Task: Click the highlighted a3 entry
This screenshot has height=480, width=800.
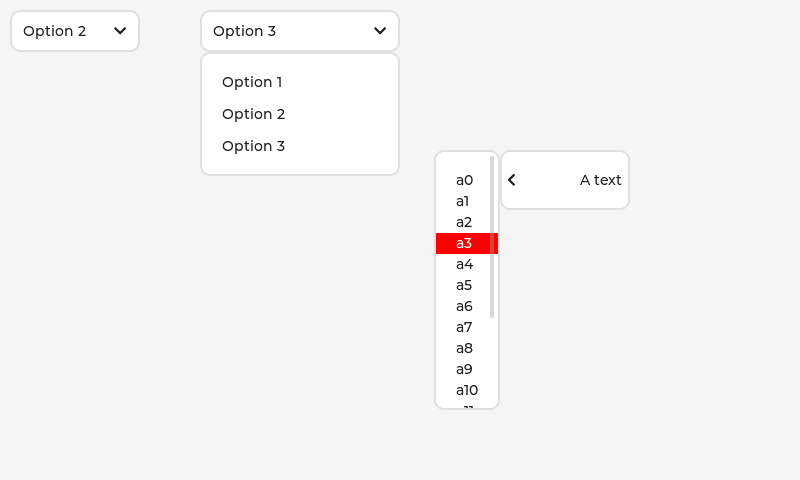Action: (x=464, y=243)
